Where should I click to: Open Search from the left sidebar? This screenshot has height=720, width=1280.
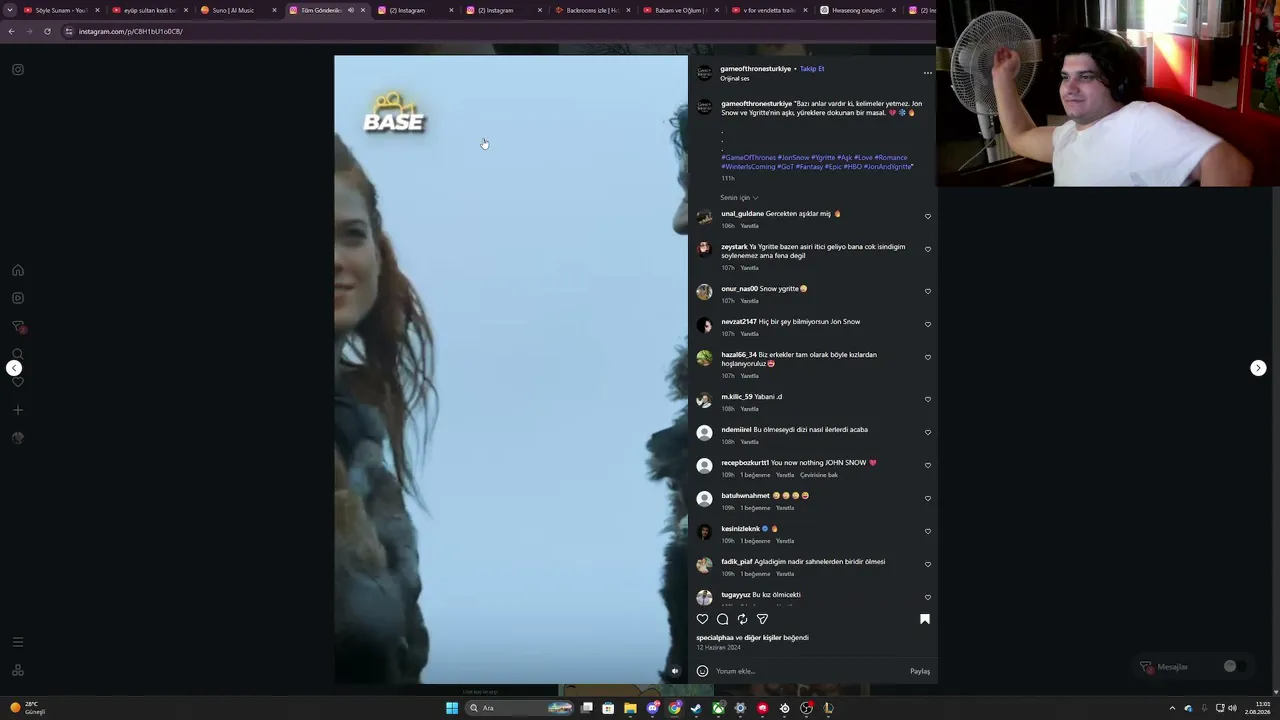[18, 354]
